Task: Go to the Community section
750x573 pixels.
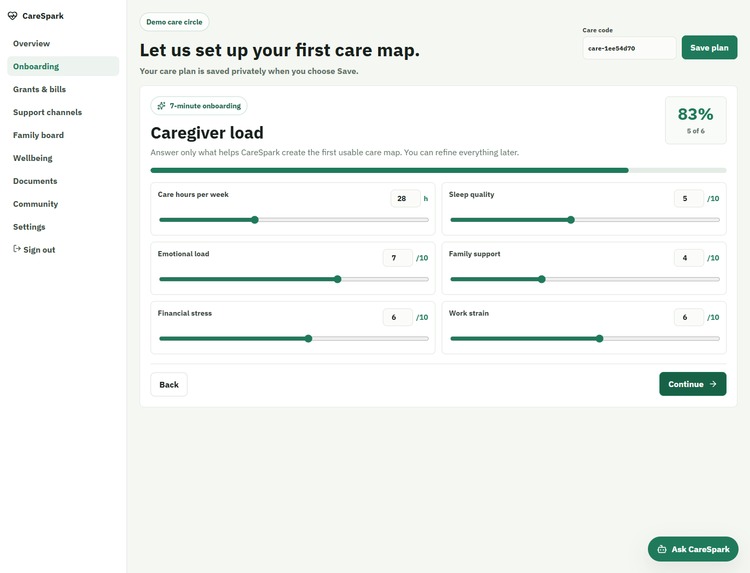Action: (x=63, y=204)
